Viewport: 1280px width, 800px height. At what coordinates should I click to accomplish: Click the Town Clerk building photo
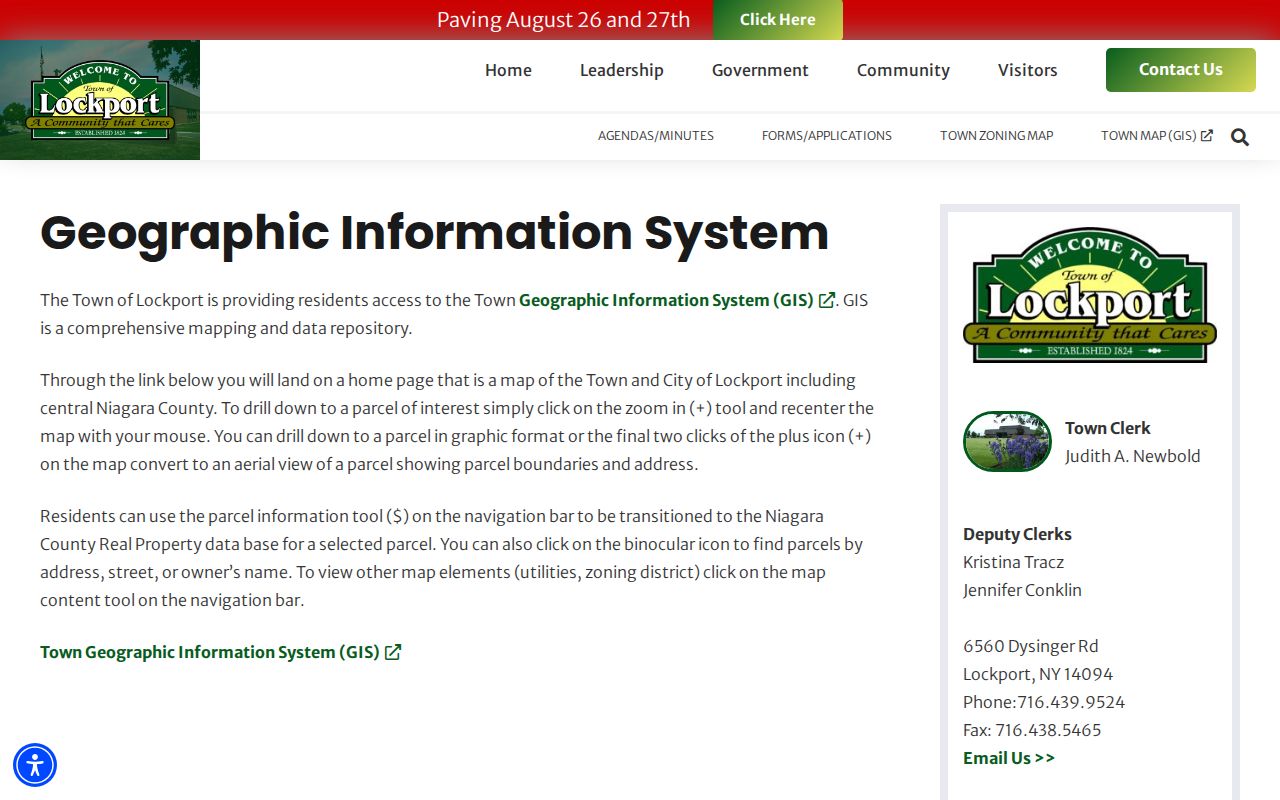click(1007, 441)
